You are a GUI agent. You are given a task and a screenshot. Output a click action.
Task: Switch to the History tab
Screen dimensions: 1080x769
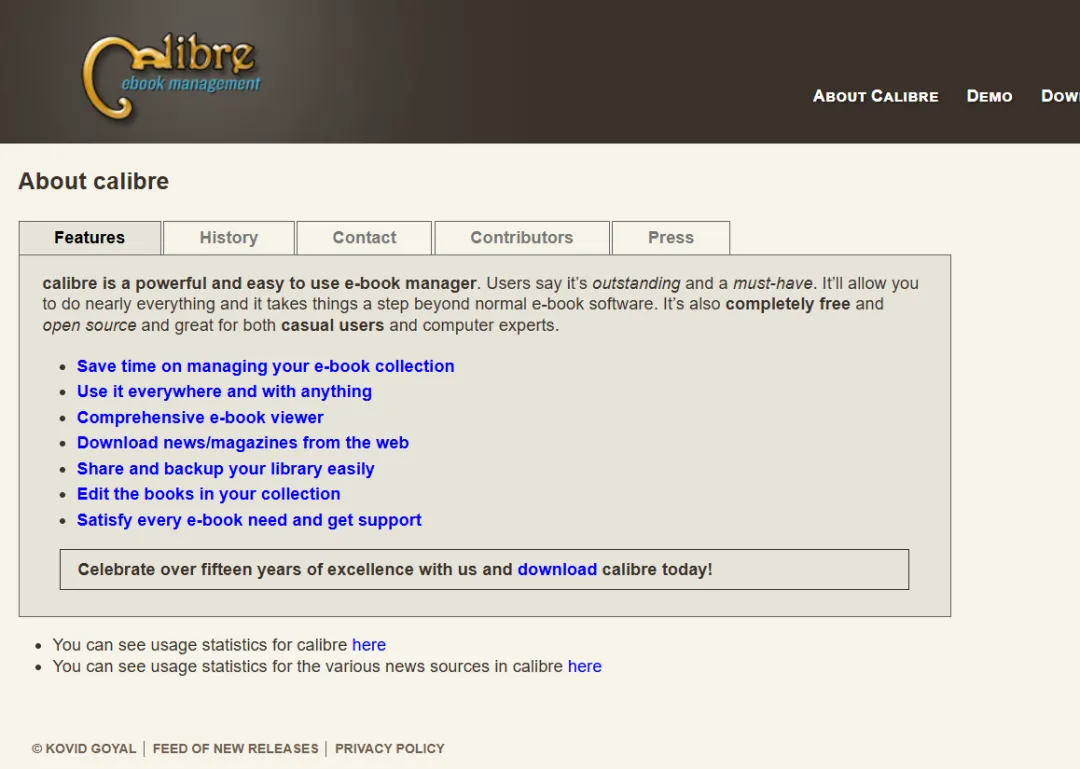tap(229, 238)
